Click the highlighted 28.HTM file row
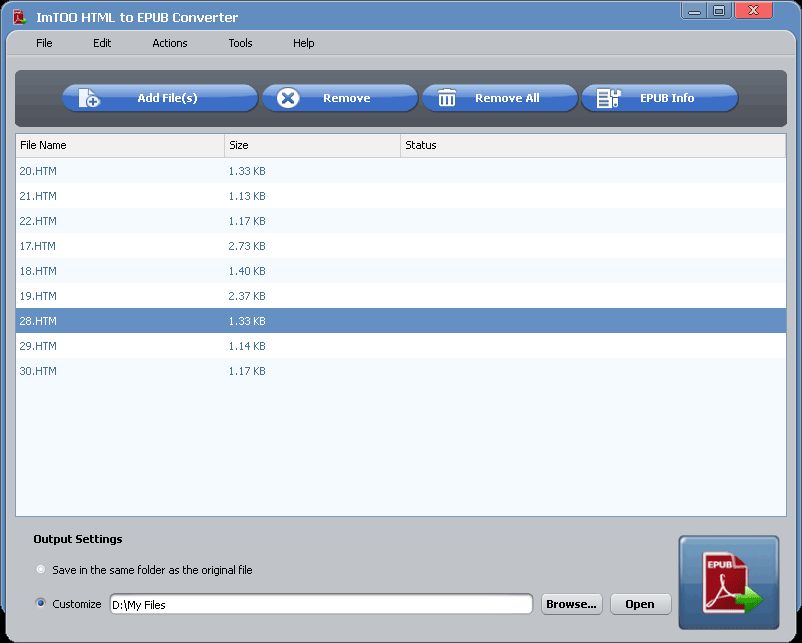The image size is (802, 643). [401, 321]
